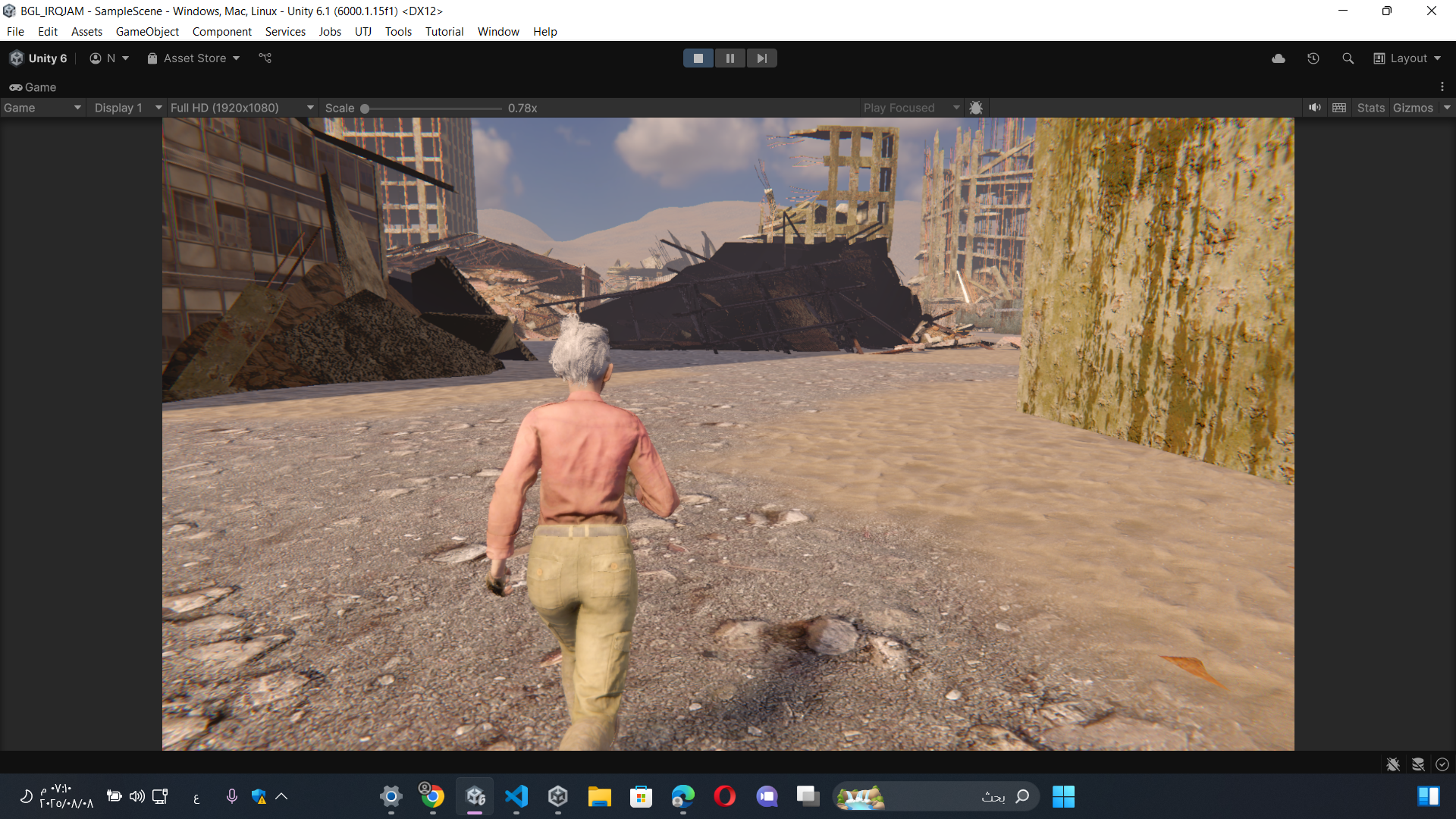Open the Display 1 dropdown
Screen dimensions: 1456x819
(126, 108)
